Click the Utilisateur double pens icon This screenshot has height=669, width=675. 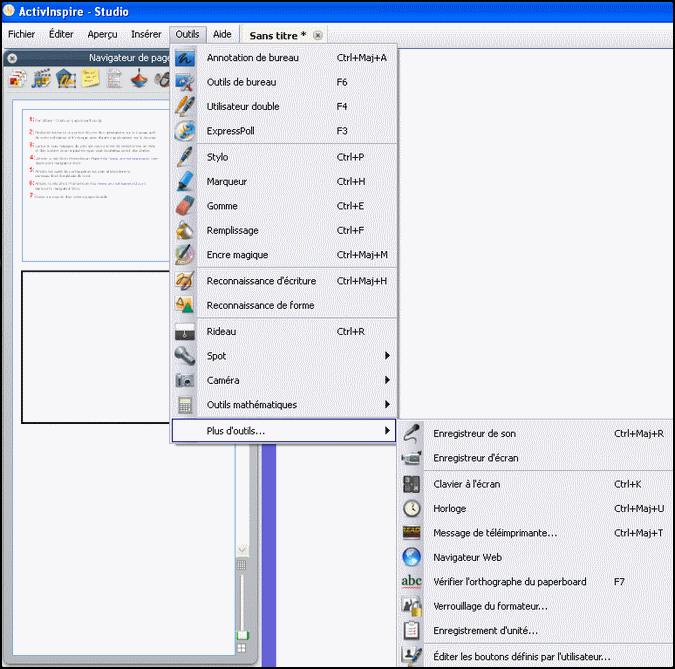tap(185, 106)
